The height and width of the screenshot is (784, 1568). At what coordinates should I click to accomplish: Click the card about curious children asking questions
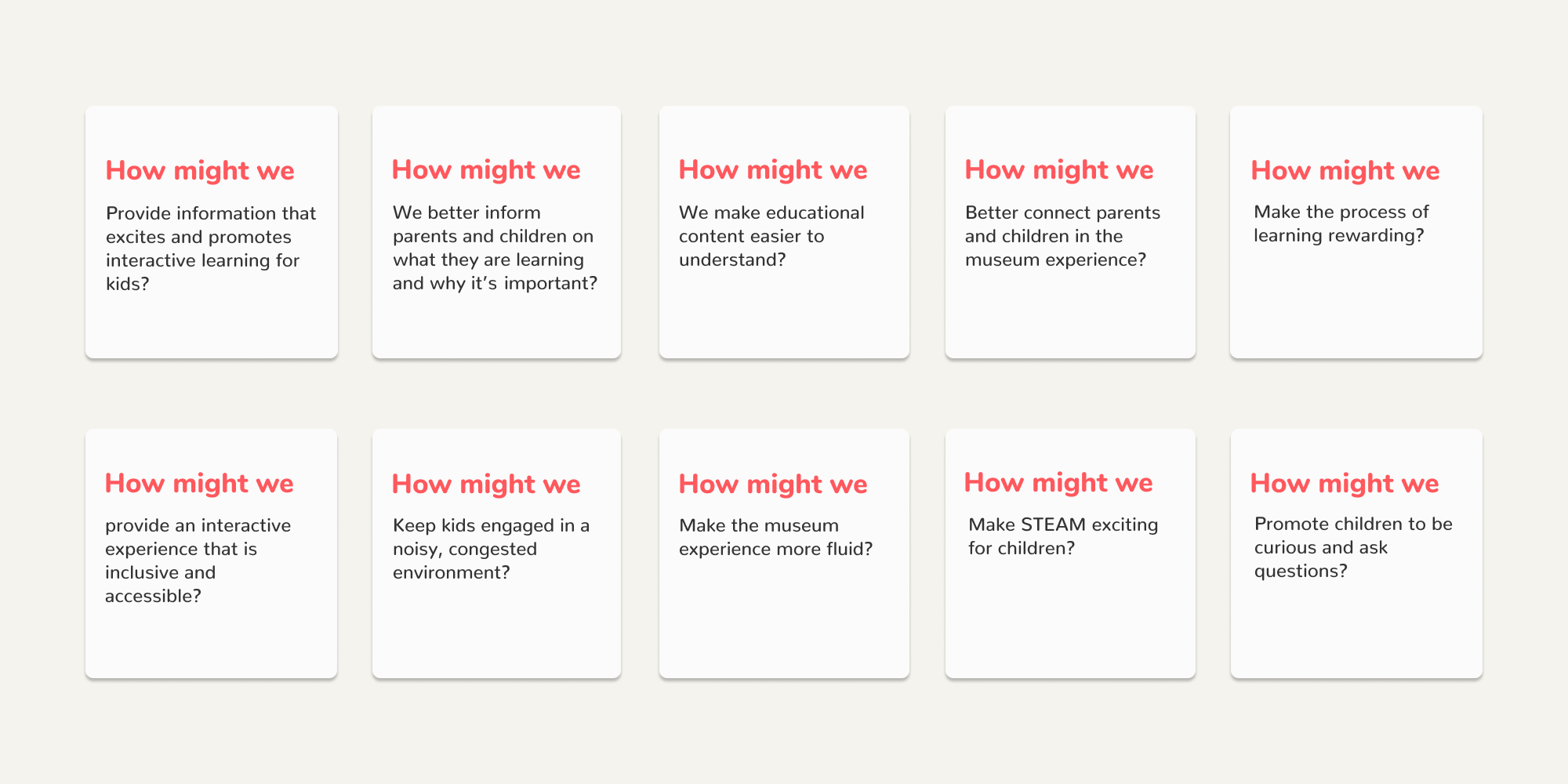coord(1356,554)
